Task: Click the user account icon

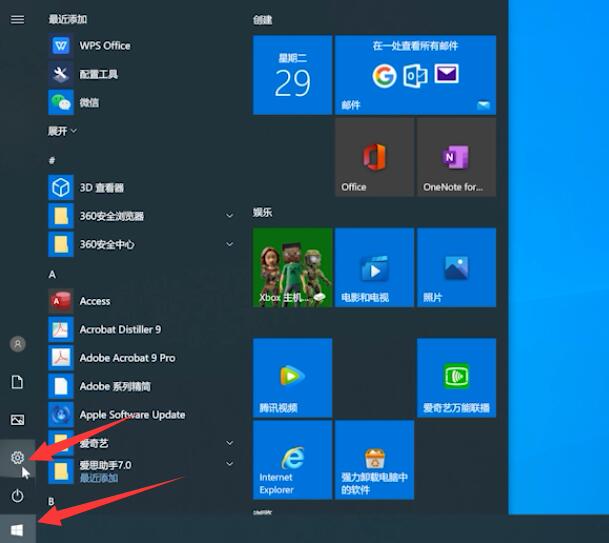Action: 17,344
